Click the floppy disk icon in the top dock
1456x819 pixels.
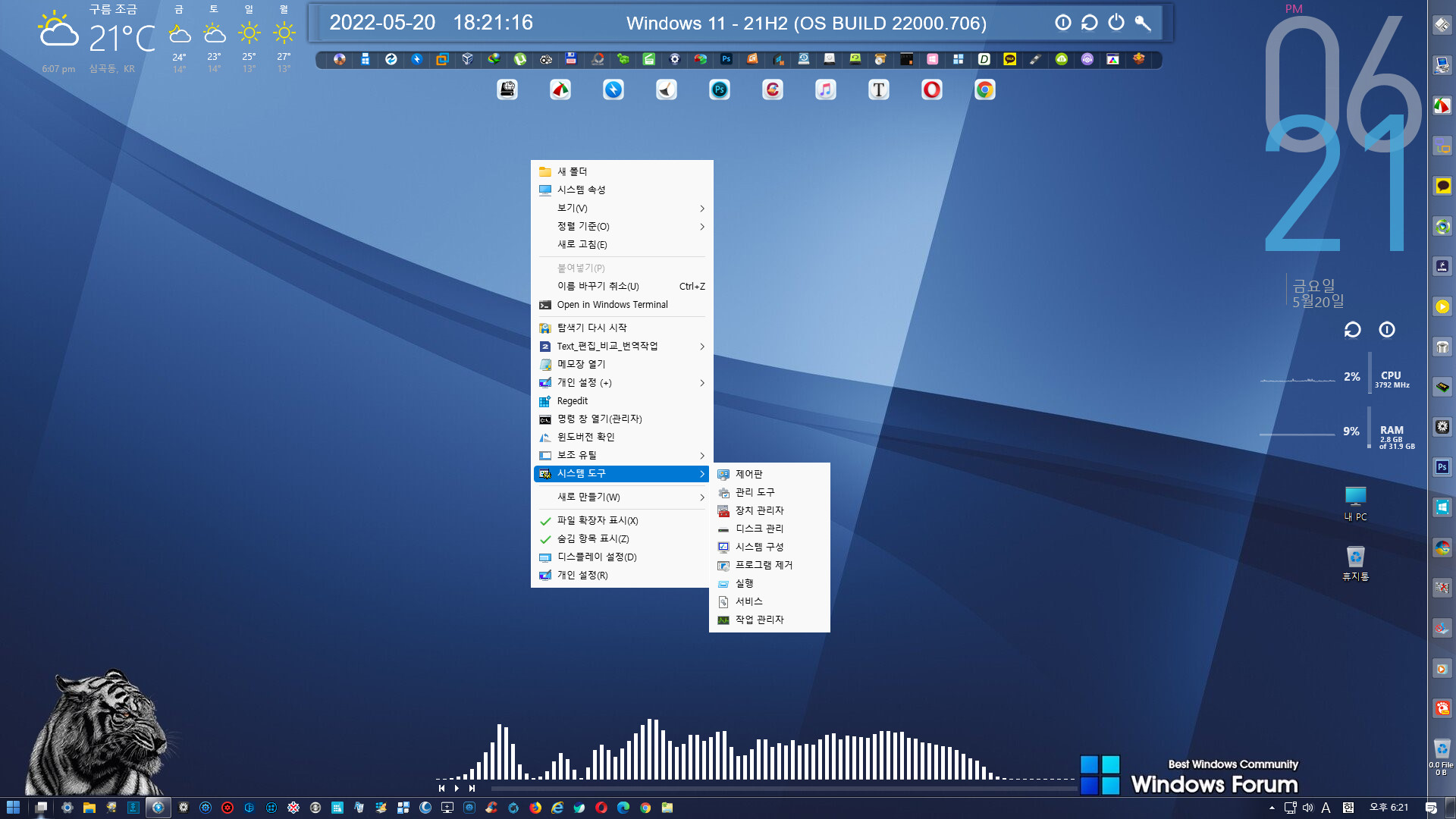(572, 59)
